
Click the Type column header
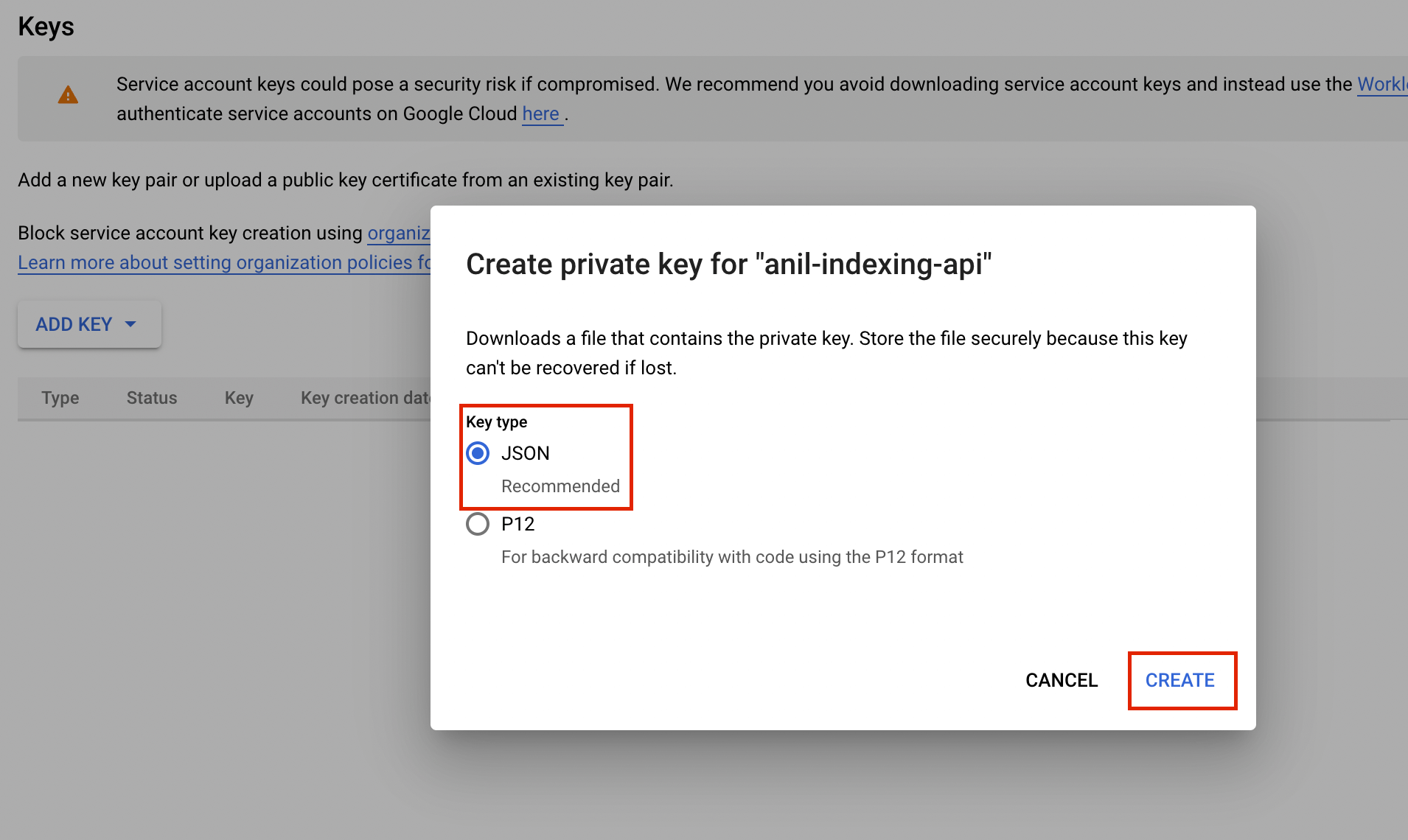pos(60,398)
